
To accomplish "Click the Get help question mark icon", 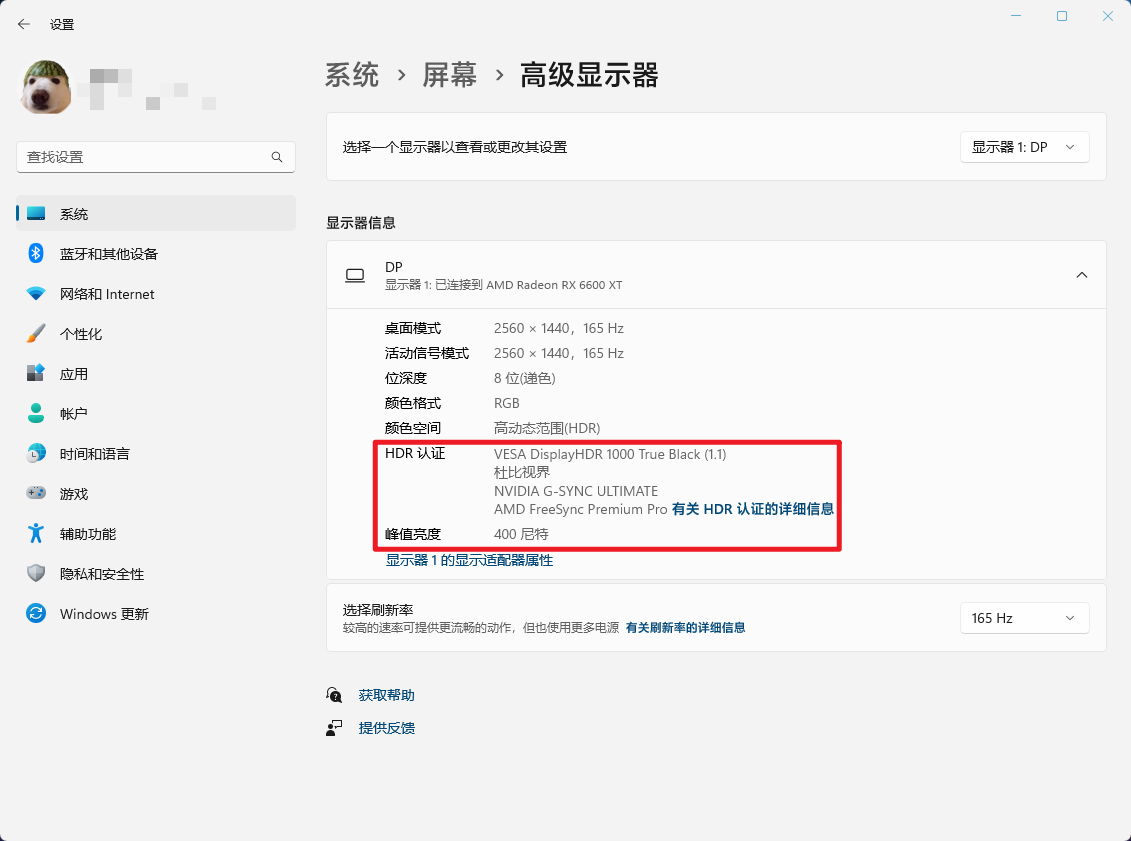I will 335,694.
